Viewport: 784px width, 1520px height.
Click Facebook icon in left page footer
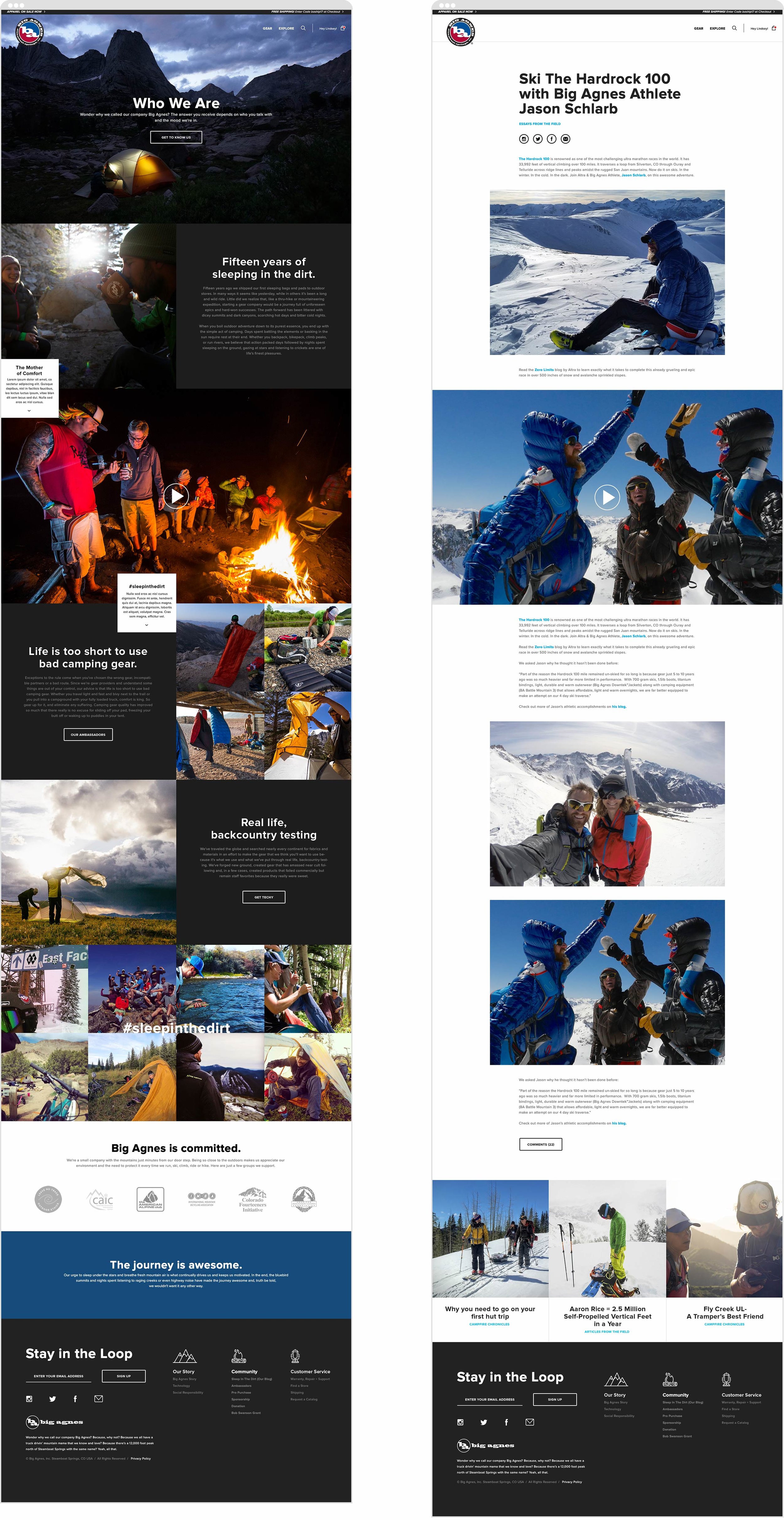click(75, 1398)
